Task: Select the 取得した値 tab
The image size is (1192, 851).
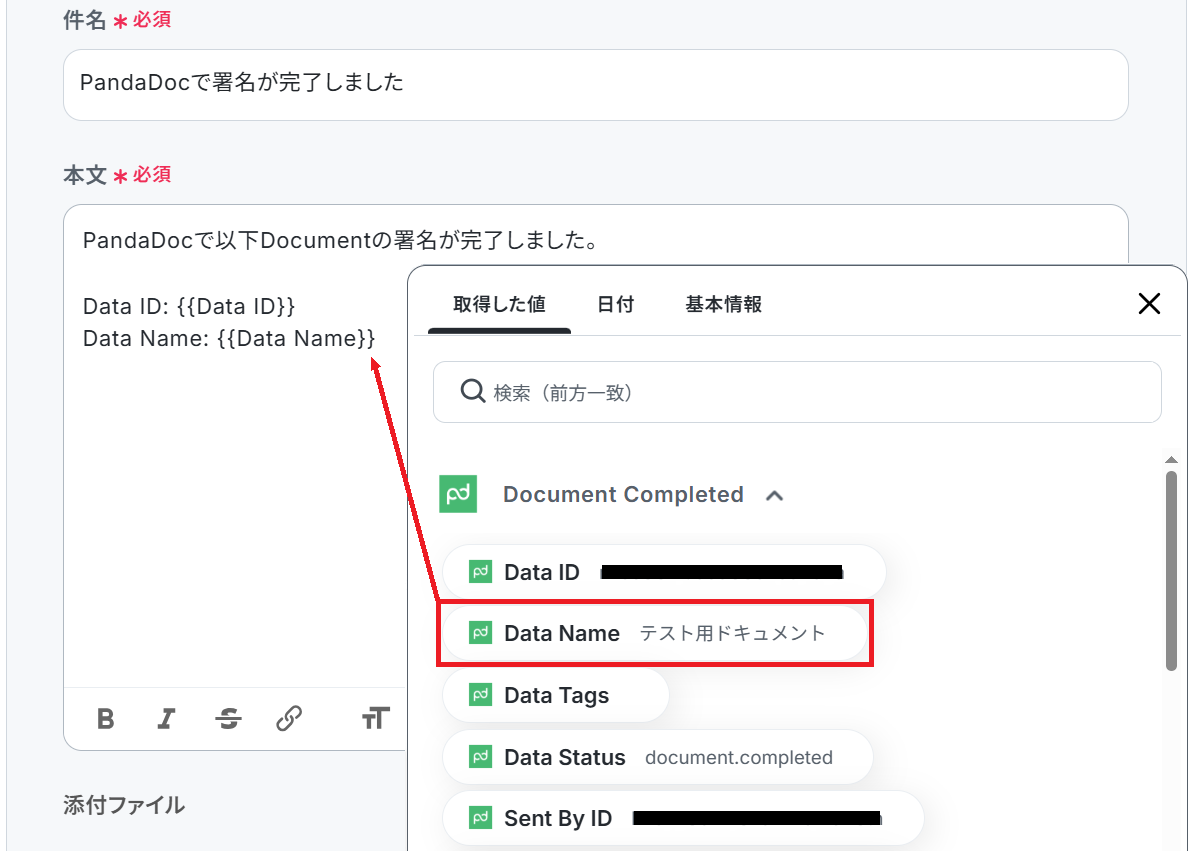Action: [x=499, y=304]
